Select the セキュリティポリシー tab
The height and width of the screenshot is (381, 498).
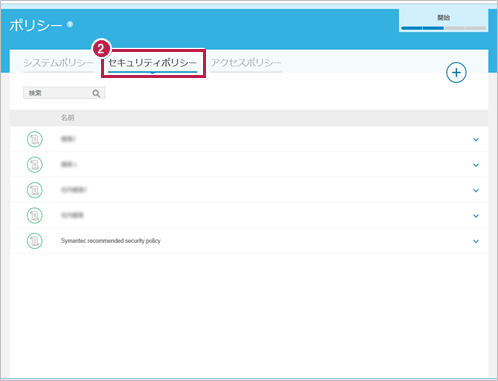(153, 63)
